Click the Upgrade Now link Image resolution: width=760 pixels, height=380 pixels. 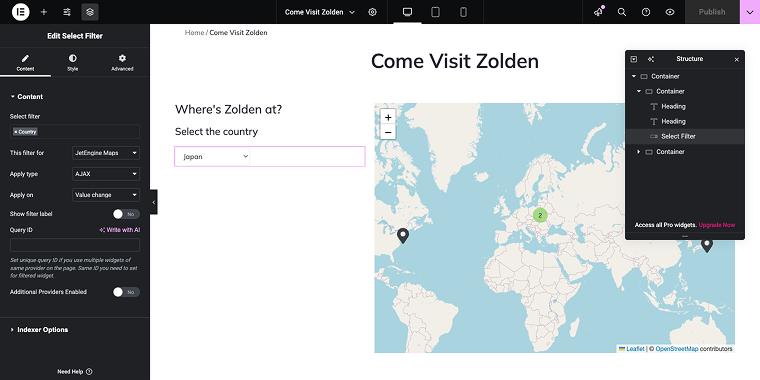[x=717, y=225]
